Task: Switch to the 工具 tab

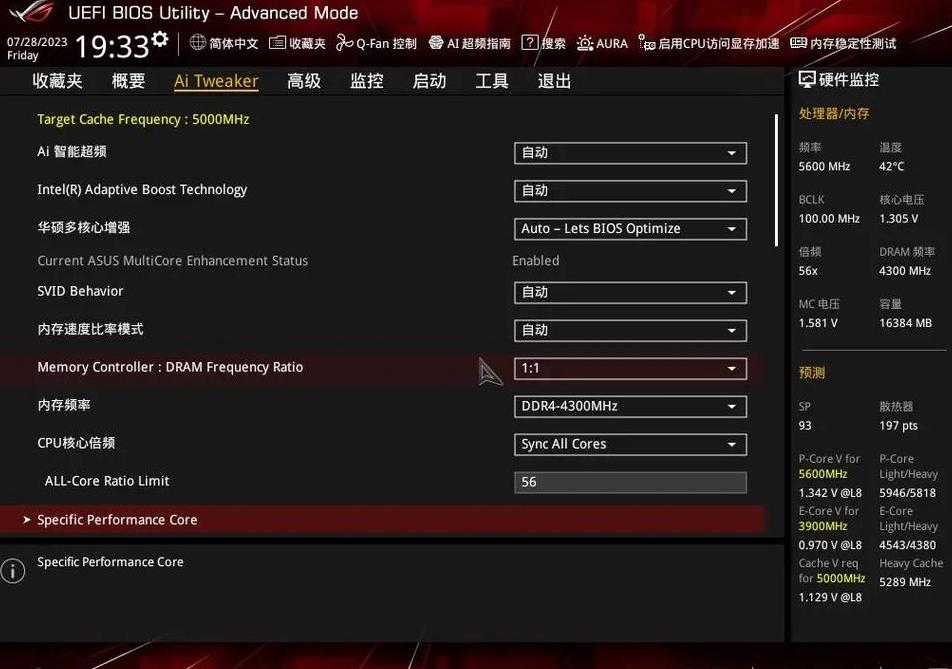Action: (492, 81)
